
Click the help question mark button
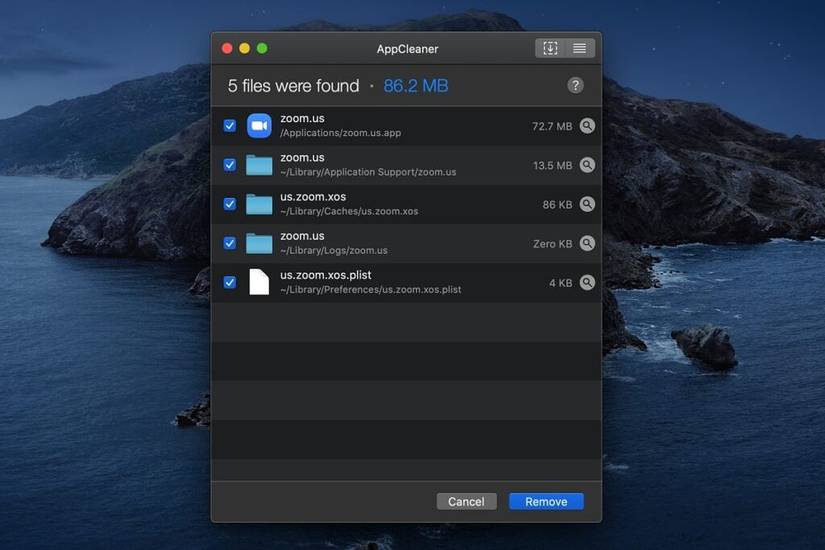click(x=575, y=85)
